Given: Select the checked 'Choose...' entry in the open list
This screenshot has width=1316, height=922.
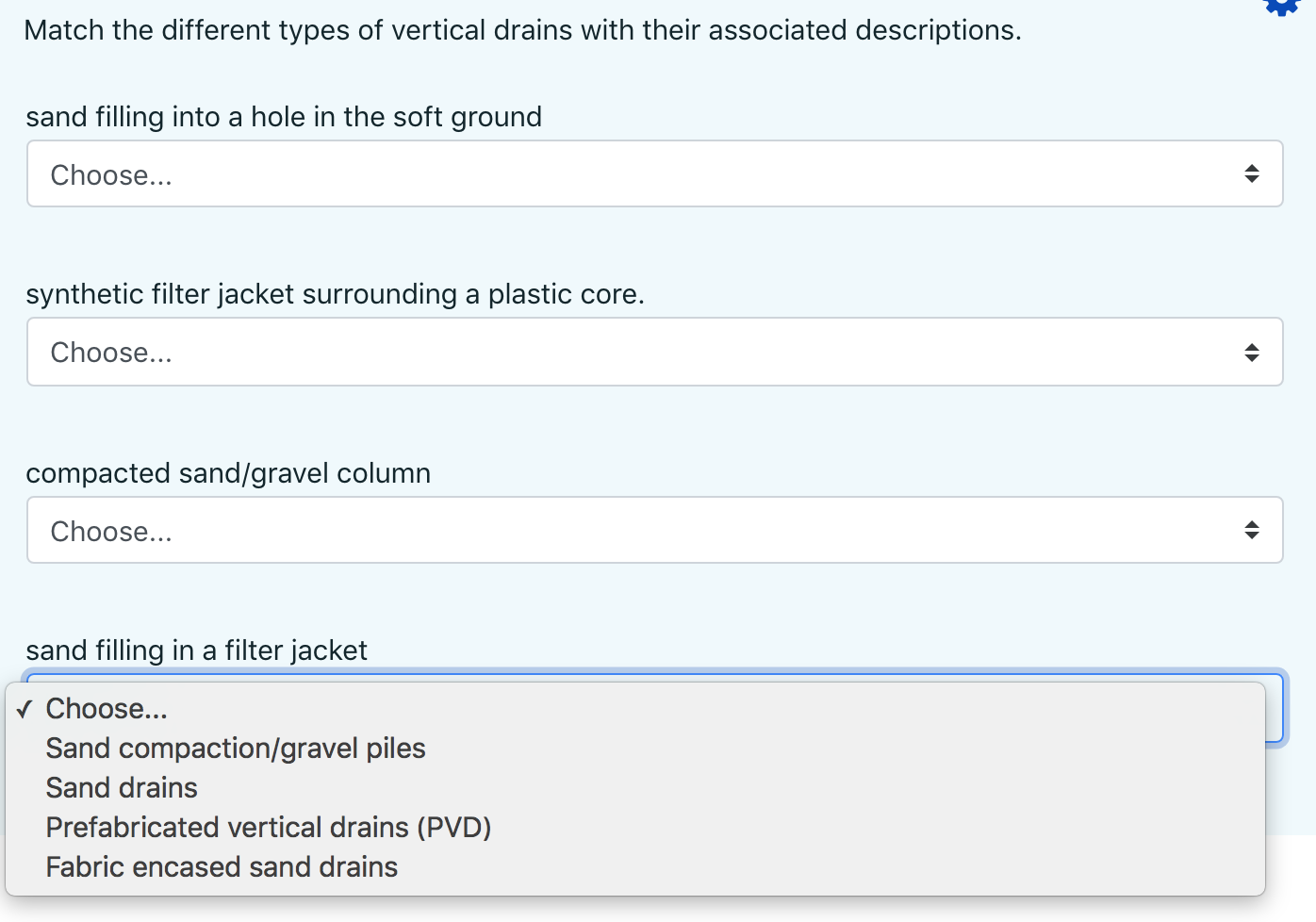Looking at the screenshot, I should point(107,709).
